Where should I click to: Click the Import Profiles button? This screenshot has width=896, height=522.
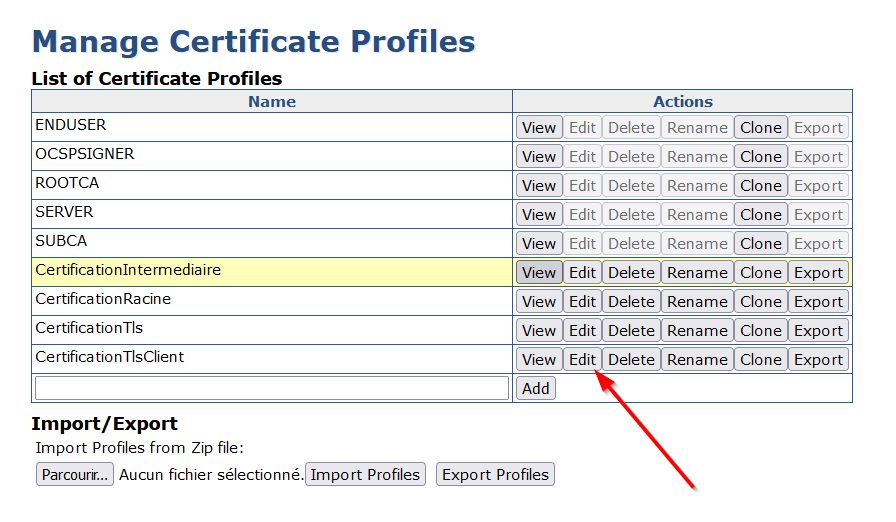(x=365, y=474)
